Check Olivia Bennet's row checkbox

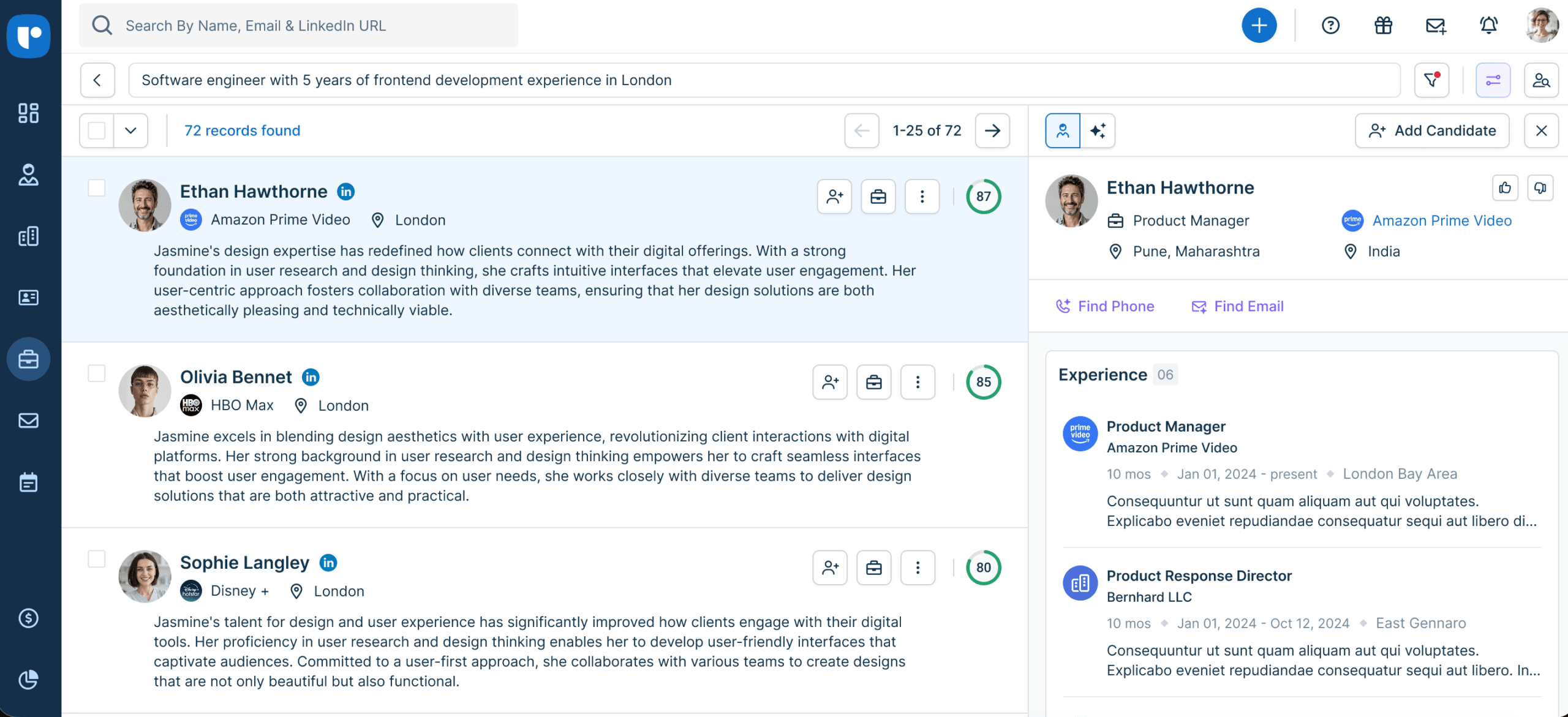97,373
